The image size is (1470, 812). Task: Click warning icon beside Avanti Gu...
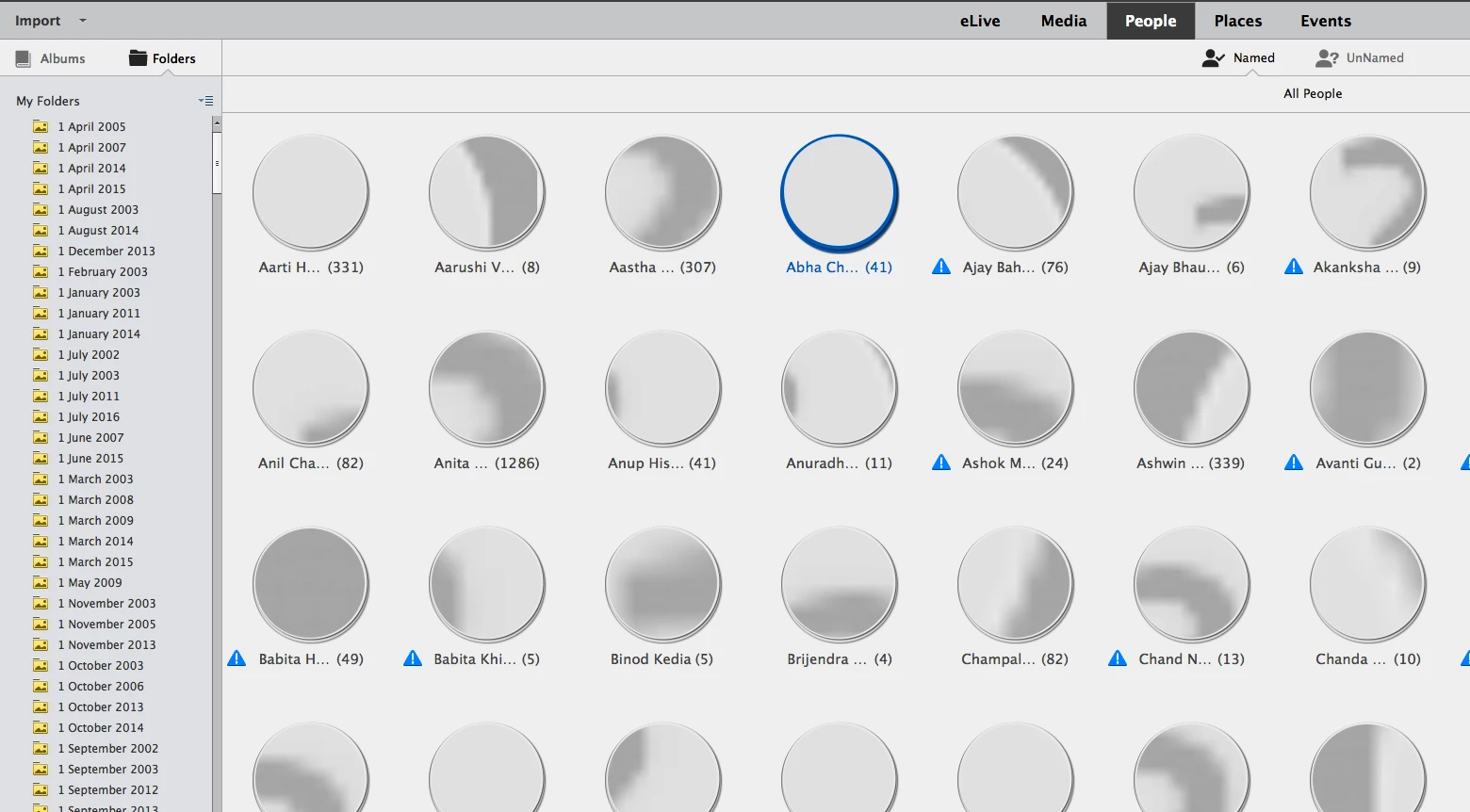tap(1294, 463)
